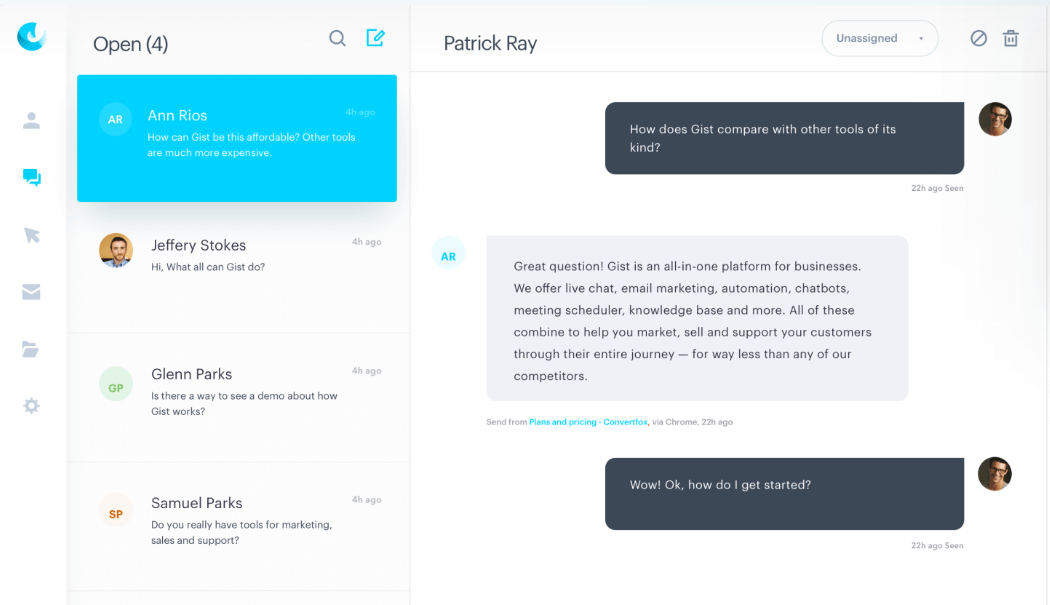Follow the Plans and pricing - Convertfox link
The image size is (1050, 605).
click(589, 422)
